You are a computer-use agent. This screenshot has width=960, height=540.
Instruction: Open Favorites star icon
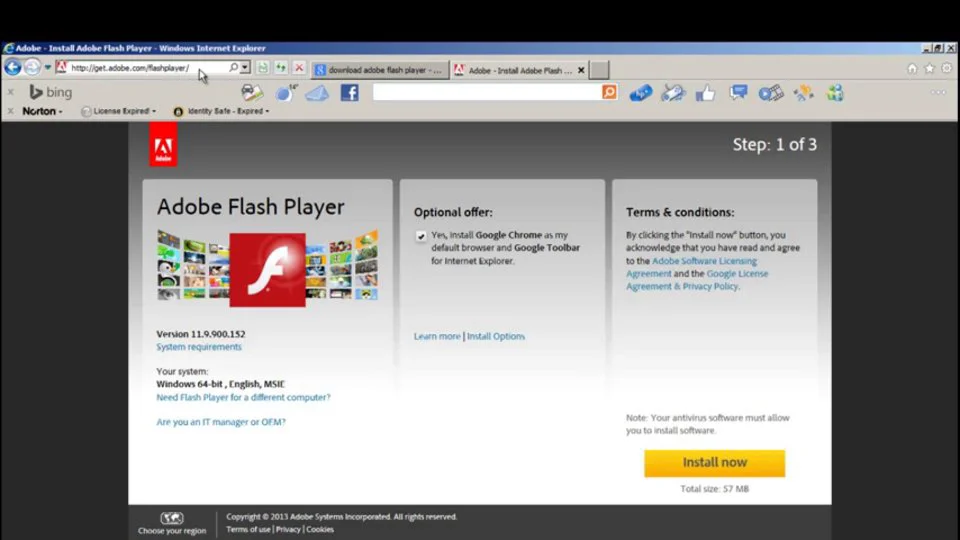point(929,69)
